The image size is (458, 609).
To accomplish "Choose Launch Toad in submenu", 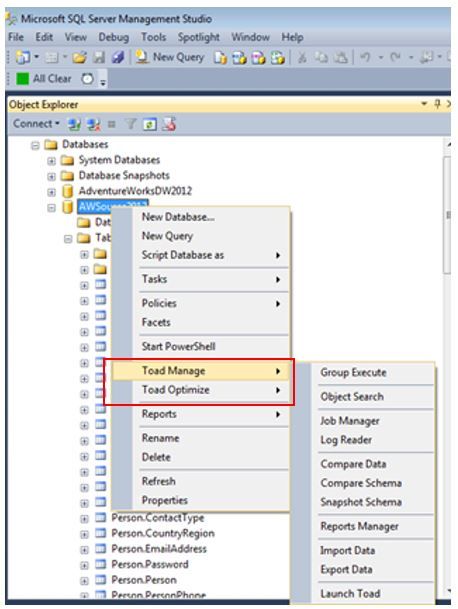I will tap(363, 593).
